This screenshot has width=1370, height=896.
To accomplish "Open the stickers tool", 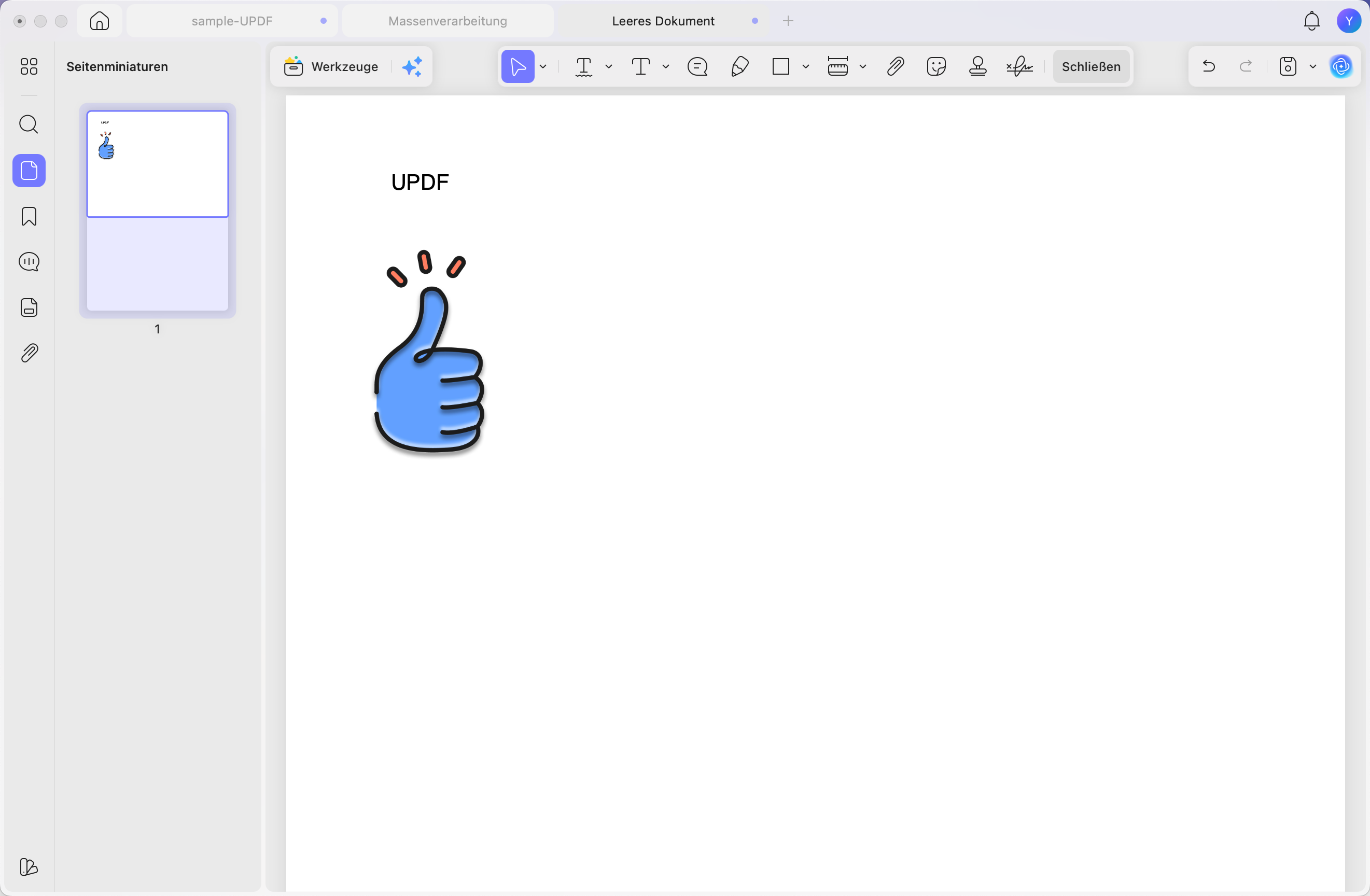I will 936,67.
